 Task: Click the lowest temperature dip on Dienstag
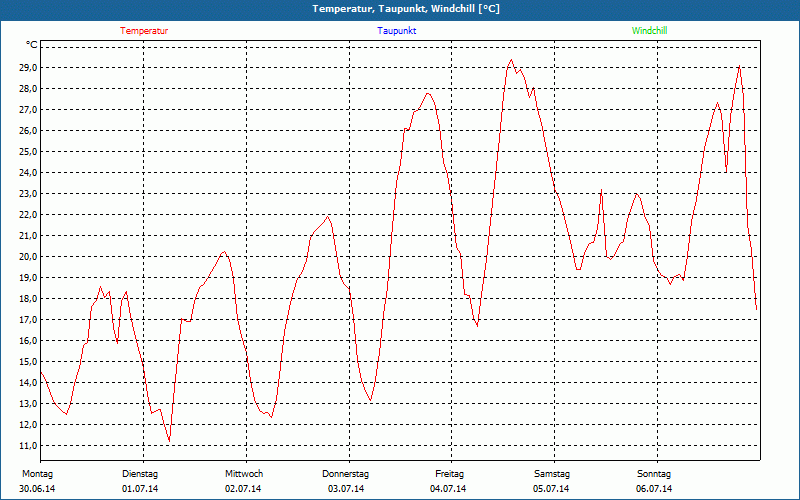click(x=169, y=441)
